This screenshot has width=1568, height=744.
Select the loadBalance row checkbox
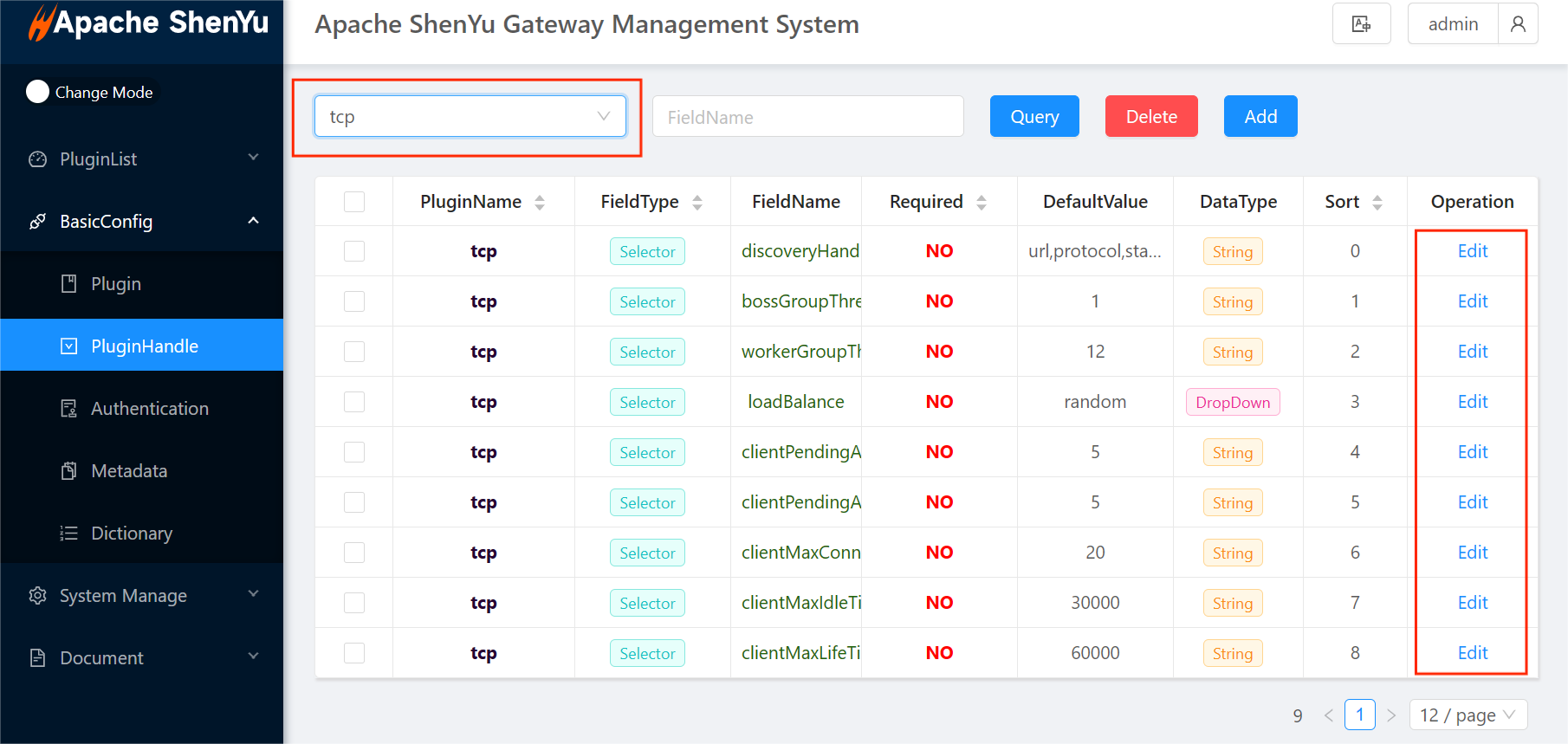point(354,402)
